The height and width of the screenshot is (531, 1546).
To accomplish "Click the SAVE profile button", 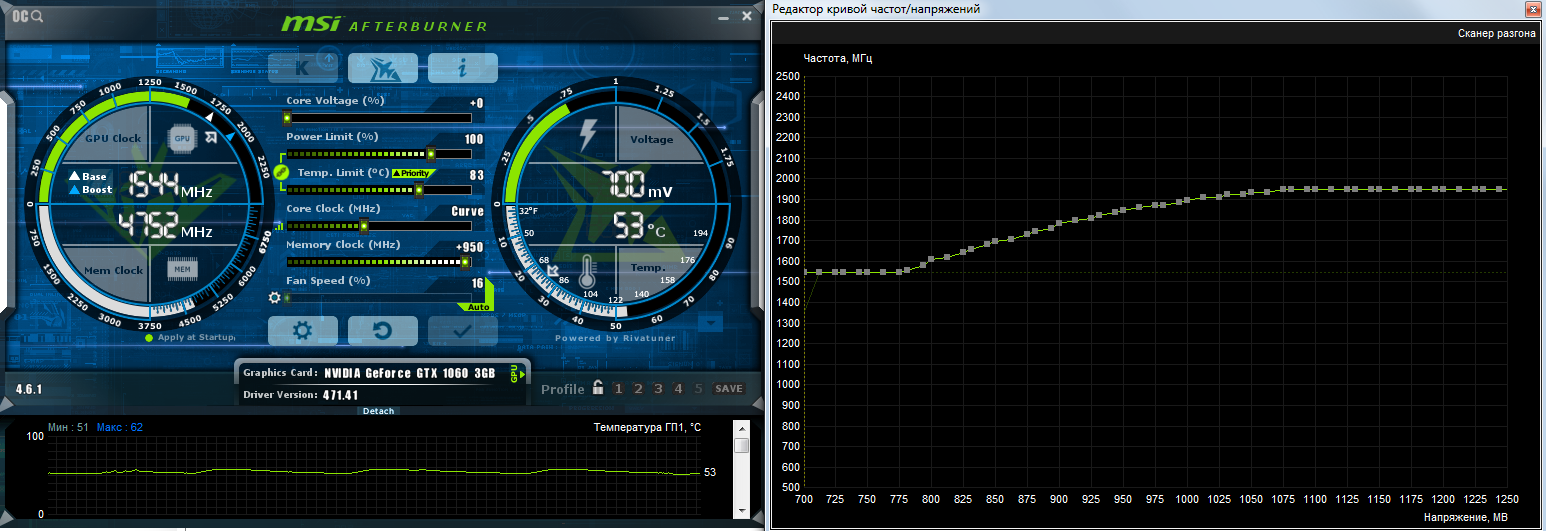I will point(729,388).
